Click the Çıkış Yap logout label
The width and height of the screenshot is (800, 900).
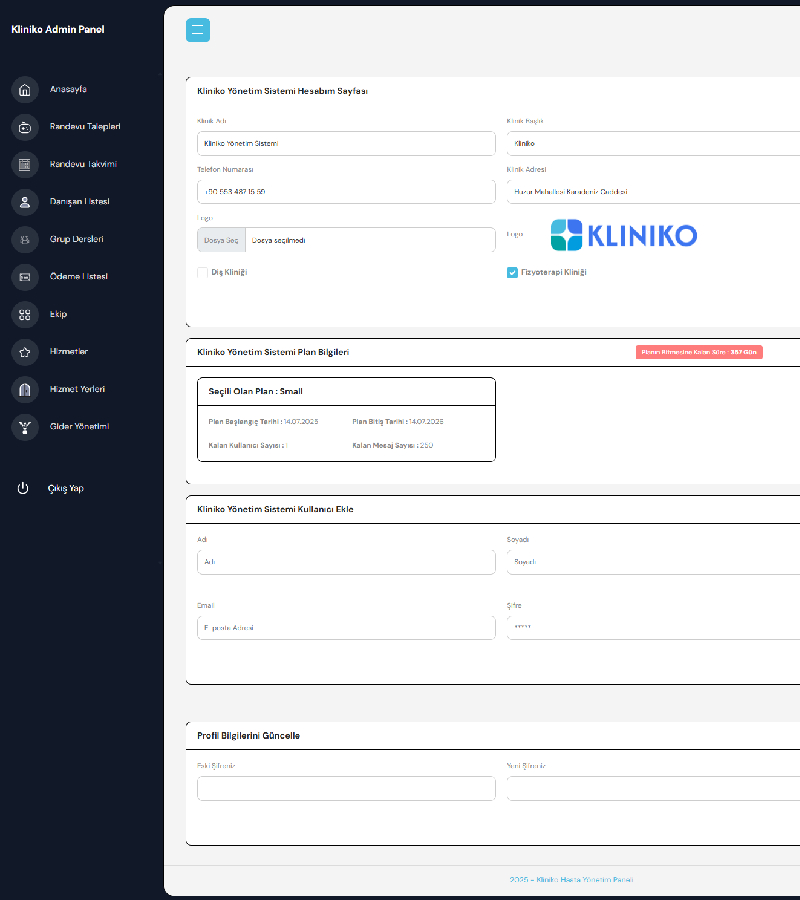pyautogui.click(x=65, y=488)
